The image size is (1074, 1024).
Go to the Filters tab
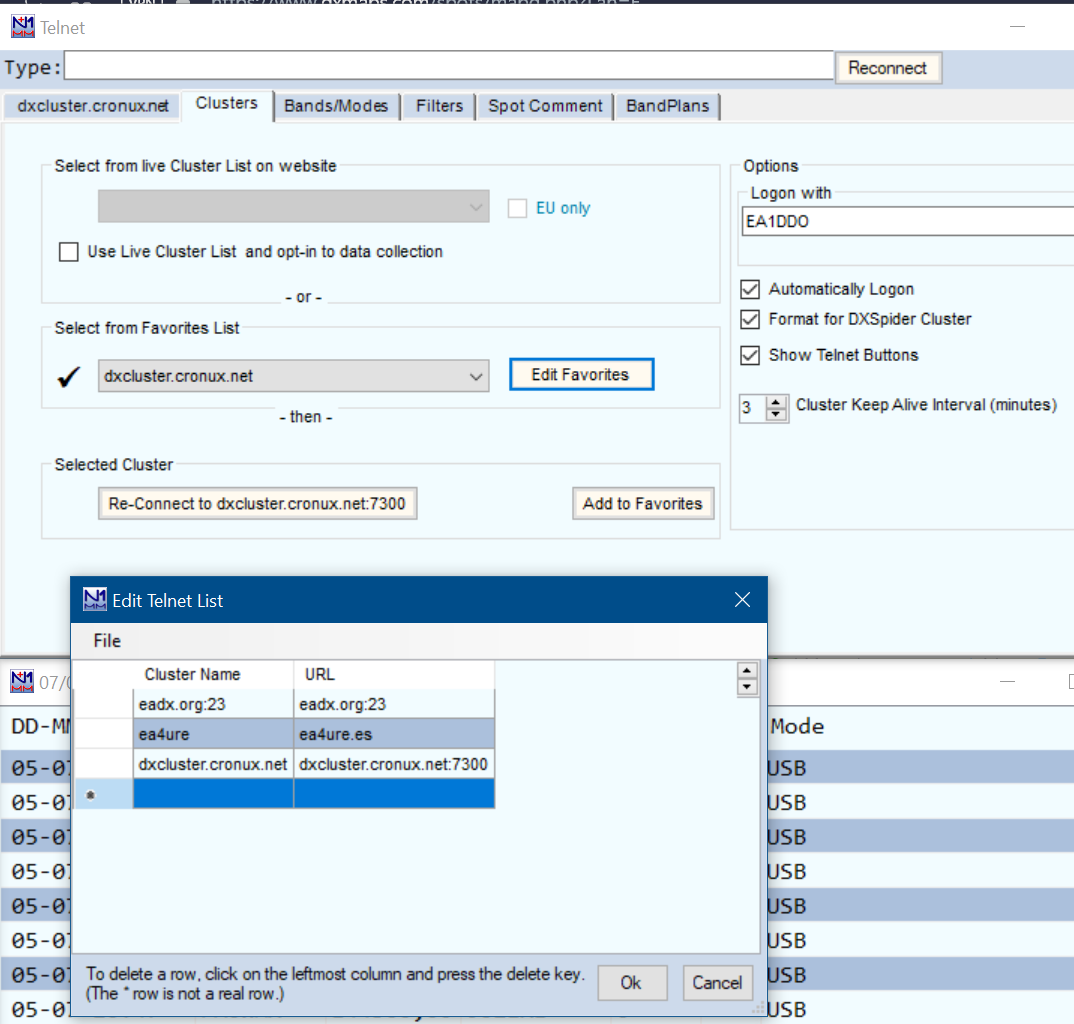point(439,106)
